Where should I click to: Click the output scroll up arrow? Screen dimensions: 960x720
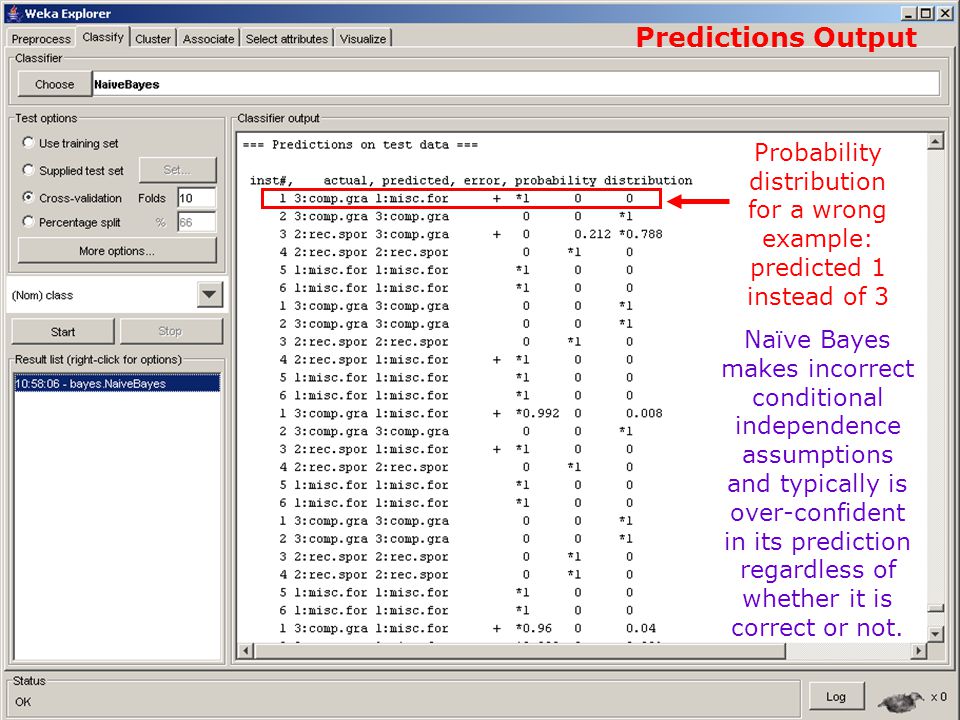pos(935,142)
